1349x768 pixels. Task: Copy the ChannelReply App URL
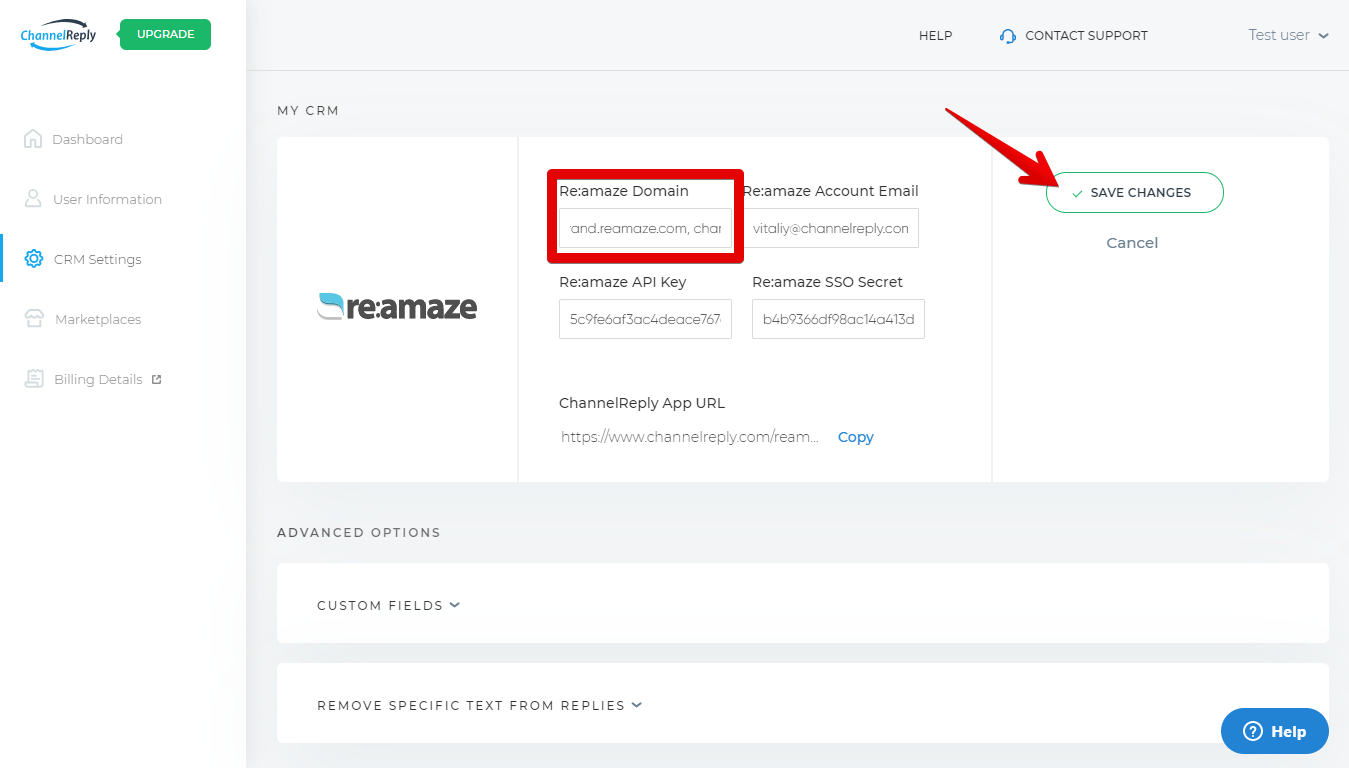(856, 437)
